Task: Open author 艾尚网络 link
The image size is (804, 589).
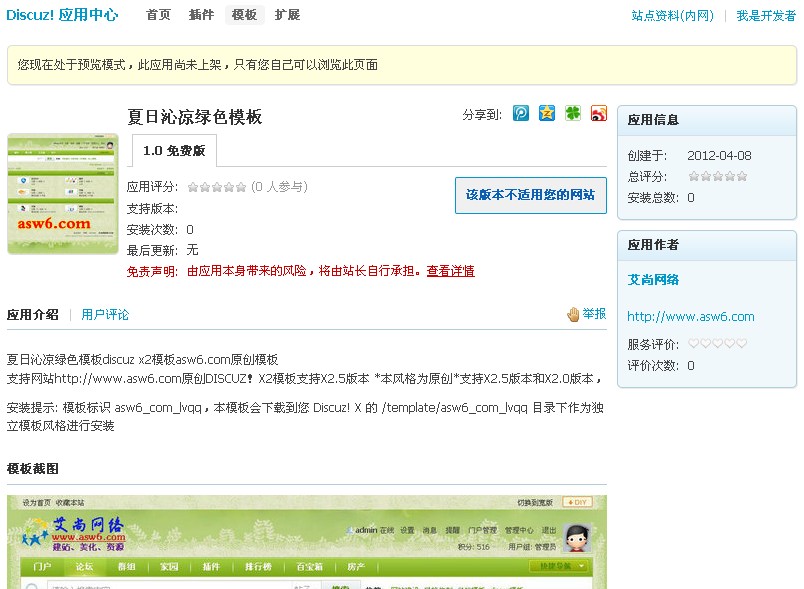Action: (x=653, y=280)
